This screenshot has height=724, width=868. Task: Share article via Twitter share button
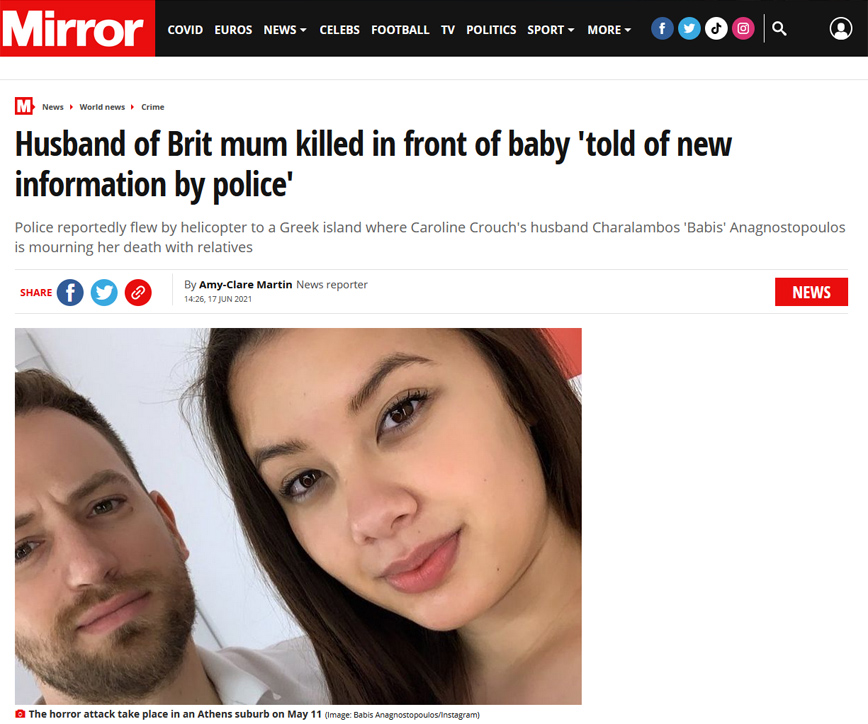(104, 292)
